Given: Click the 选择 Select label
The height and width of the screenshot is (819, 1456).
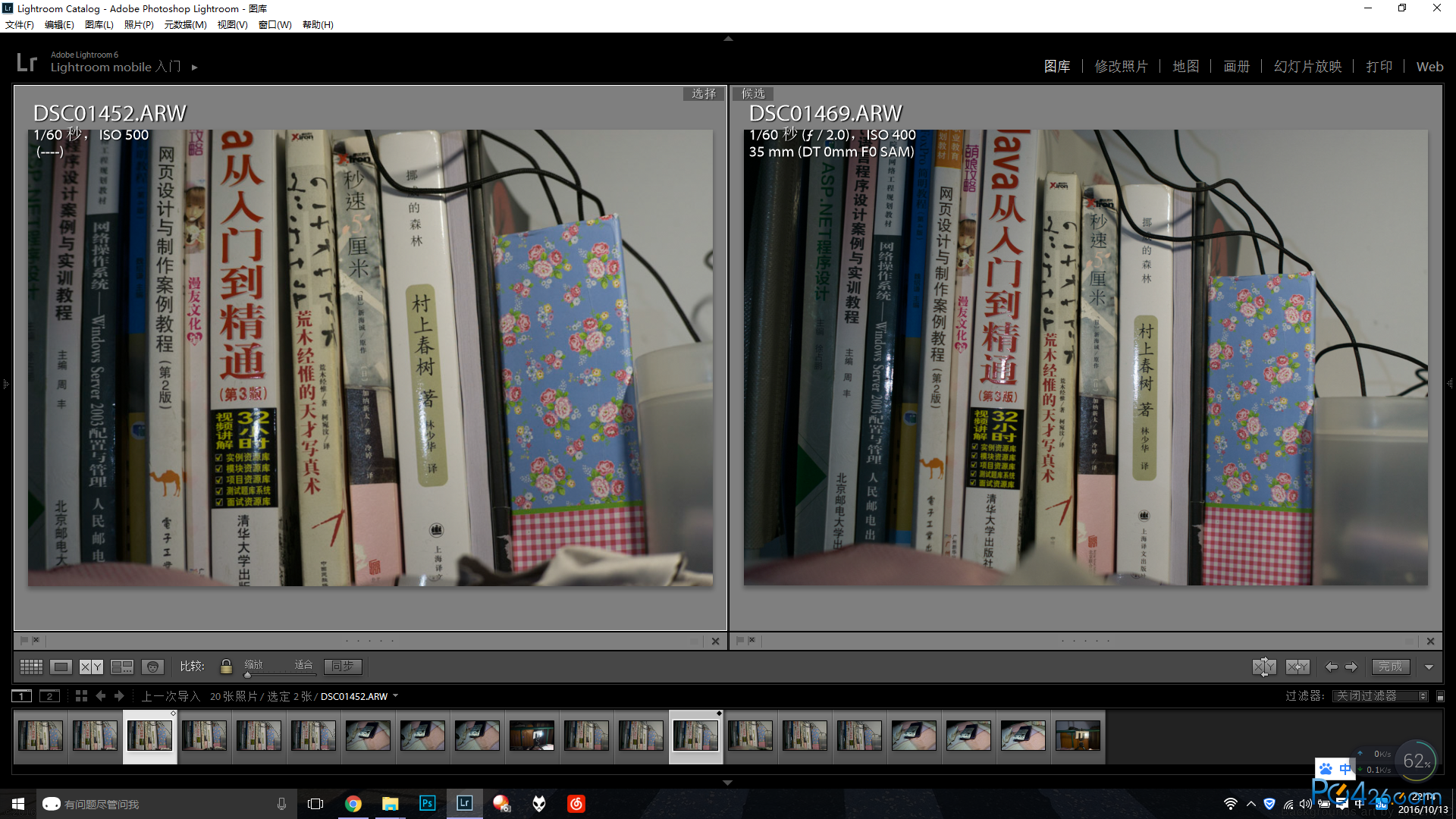Looking at the screenshot, I should [x=704, y=93].
